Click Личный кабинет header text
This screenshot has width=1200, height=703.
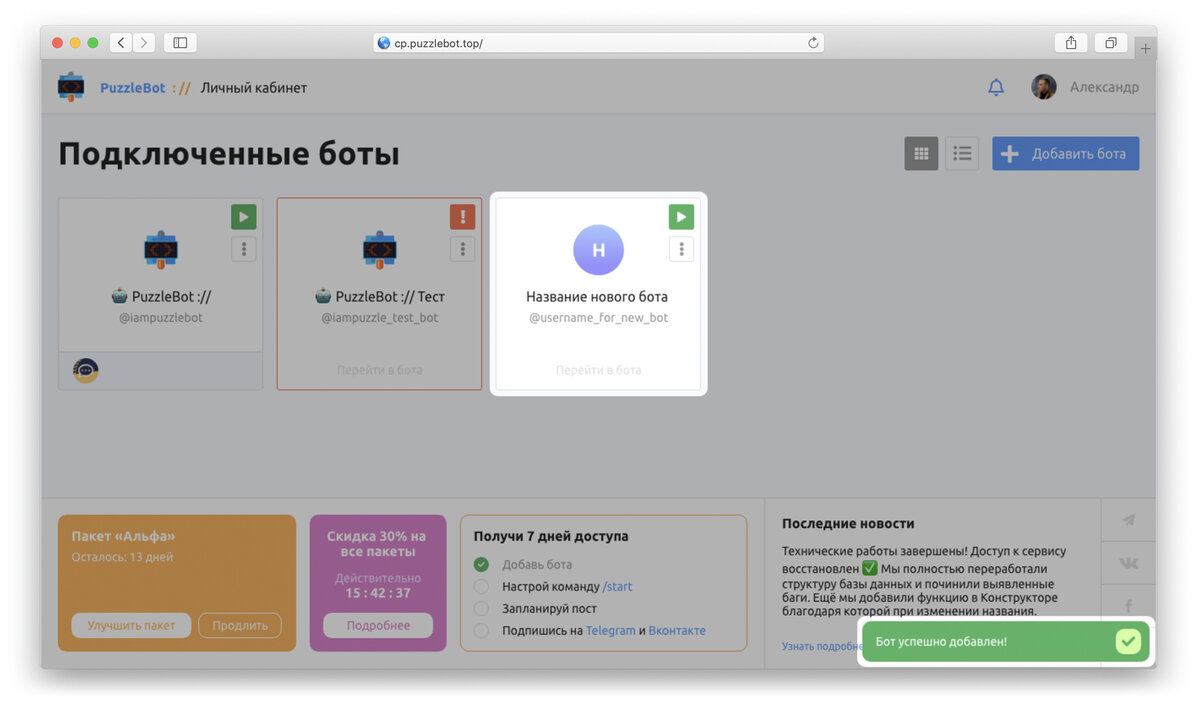pos(254,88)
